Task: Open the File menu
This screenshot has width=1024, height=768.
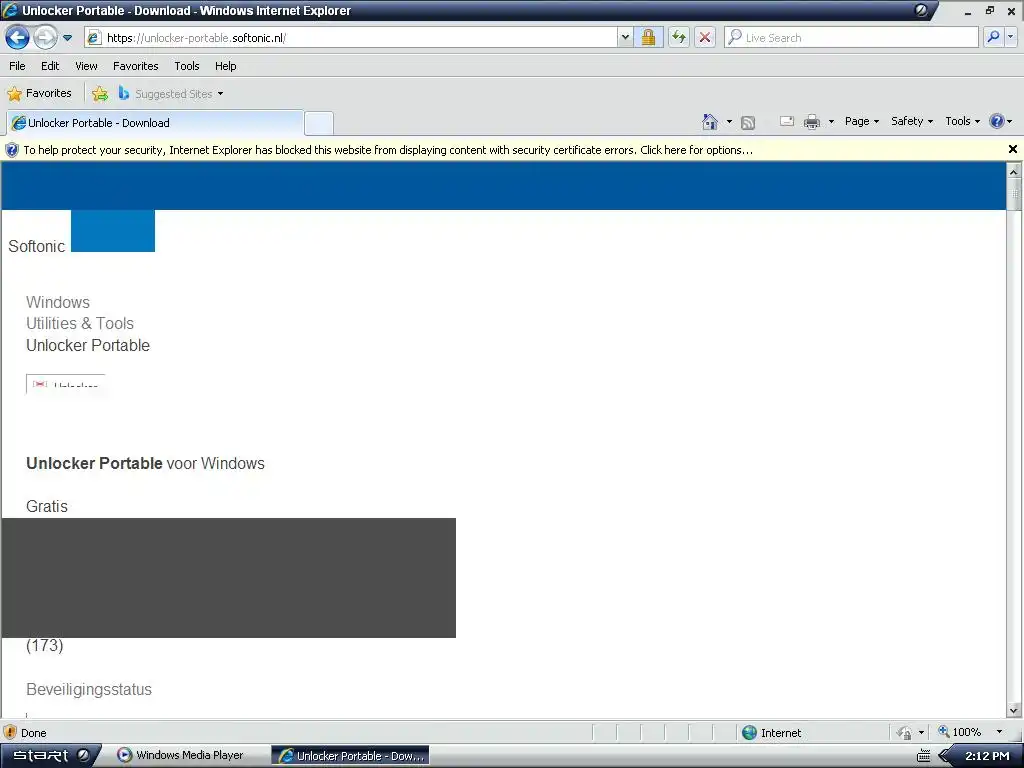Action: (17, 66)
